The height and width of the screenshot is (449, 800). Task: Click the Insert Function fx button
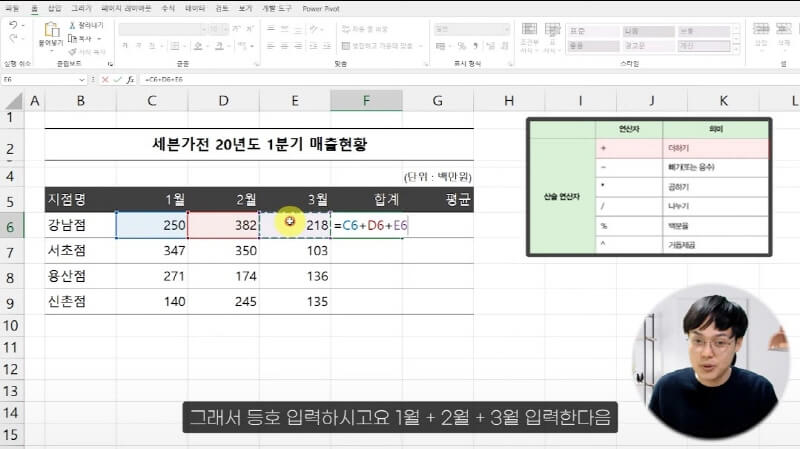[131, 80]
